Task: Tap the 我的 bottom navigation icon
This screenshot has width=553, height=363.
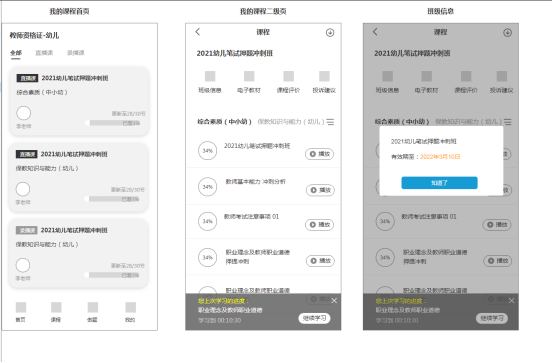Action: pyautogui.click(x=130, y=307)
